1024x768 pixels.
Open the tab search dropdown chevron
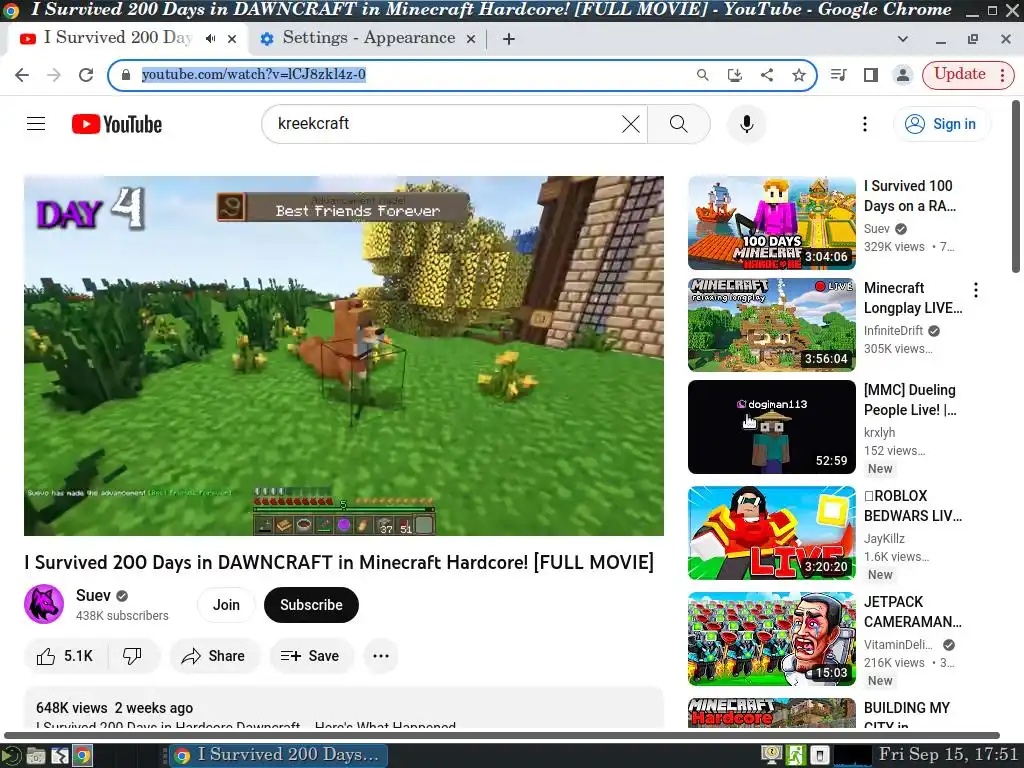[x=903, y=39]
